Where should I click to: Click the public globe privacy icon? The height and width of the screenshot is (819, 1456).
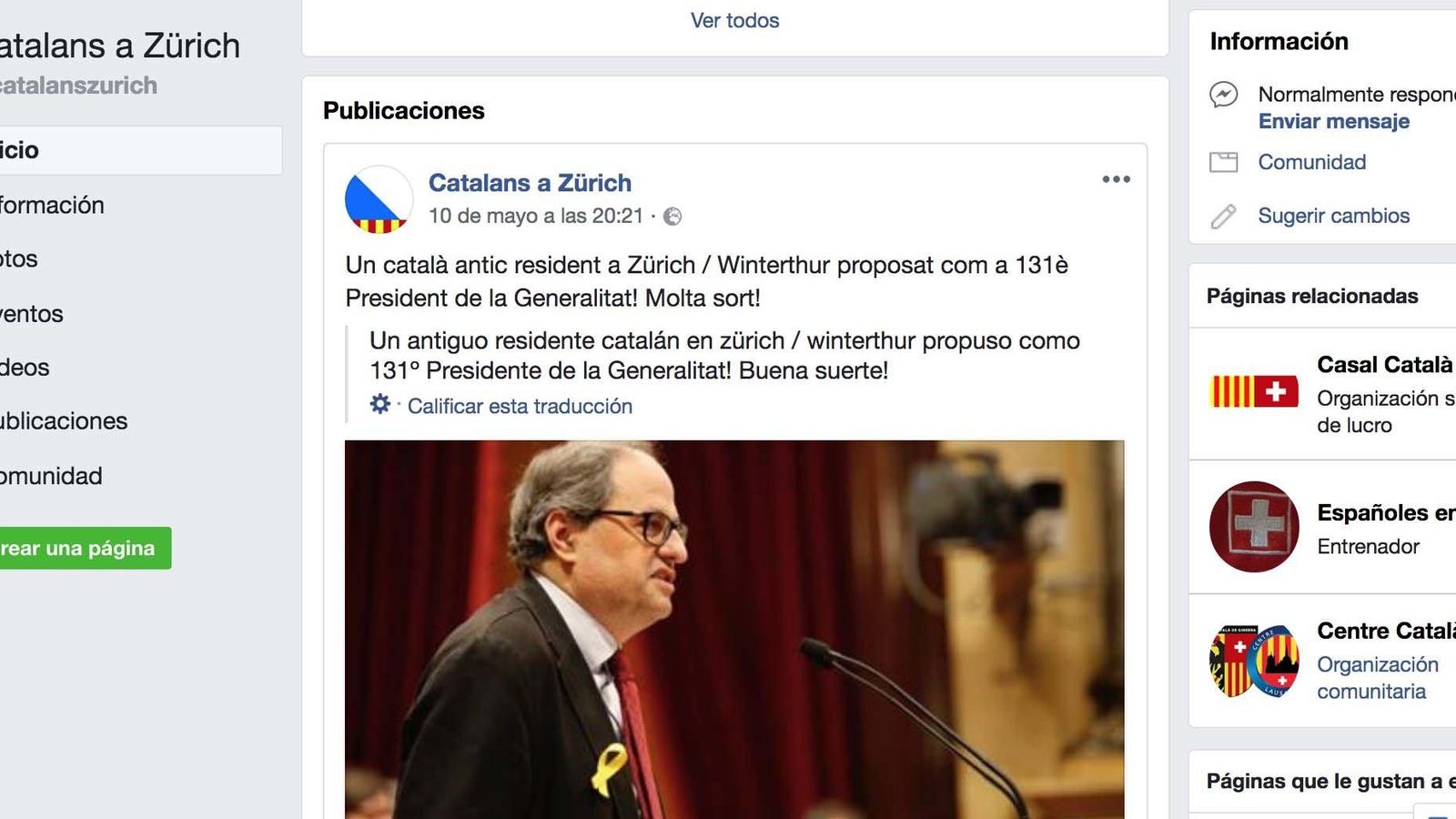coord(672,217)
